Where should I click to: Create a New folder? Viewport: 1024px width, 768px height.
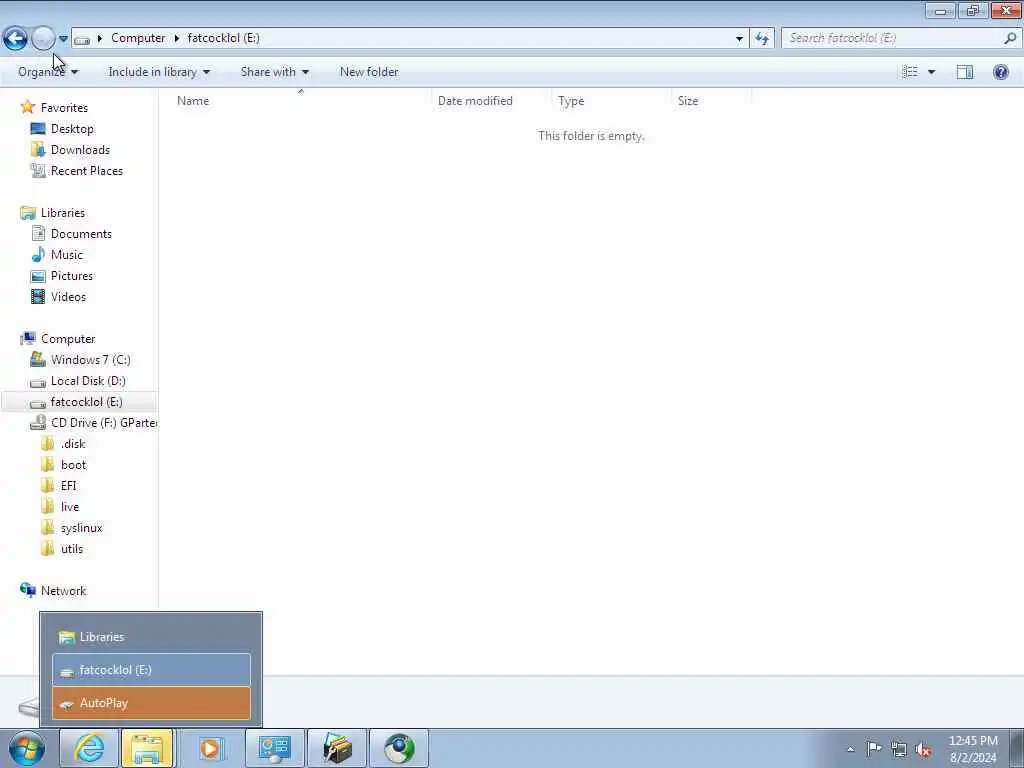coord(369,72)
